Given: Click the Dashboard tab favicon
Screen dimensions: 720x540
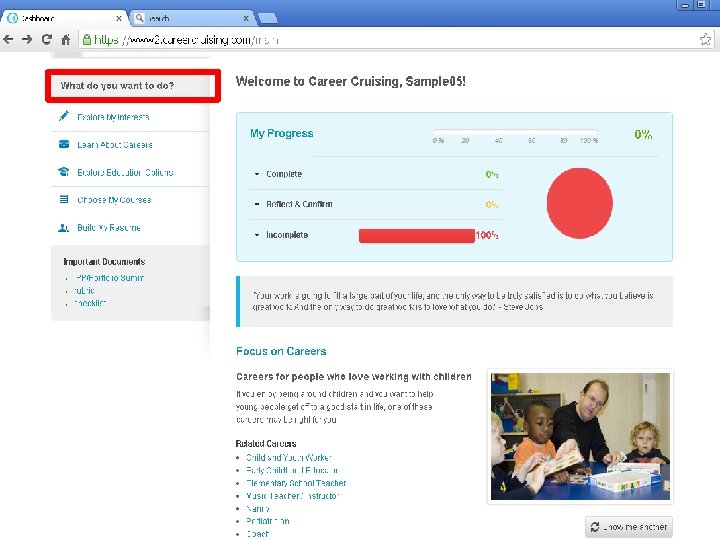Looking at the screenshot, I should tap(13, 18).
